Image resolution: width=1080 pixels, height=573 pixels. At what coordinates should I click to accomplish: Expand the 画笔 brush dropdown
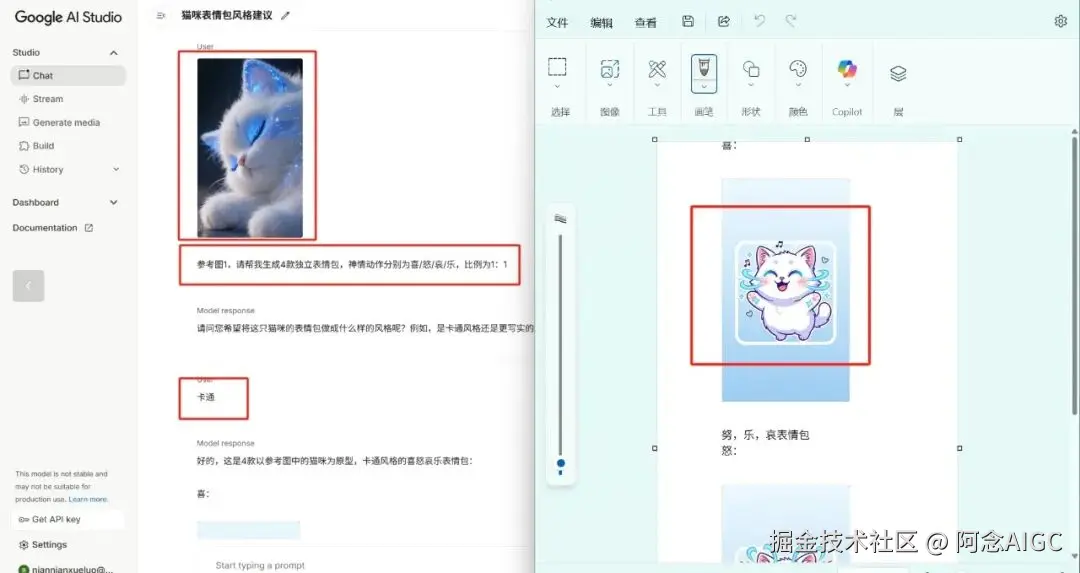point(703,87)
